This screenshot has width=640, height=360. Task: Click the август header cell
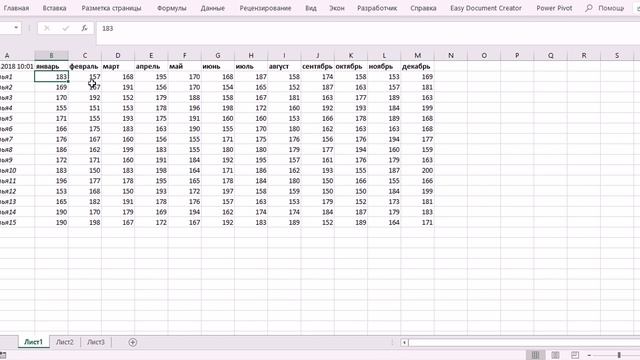pyautogui.click(x=284, y=66)
